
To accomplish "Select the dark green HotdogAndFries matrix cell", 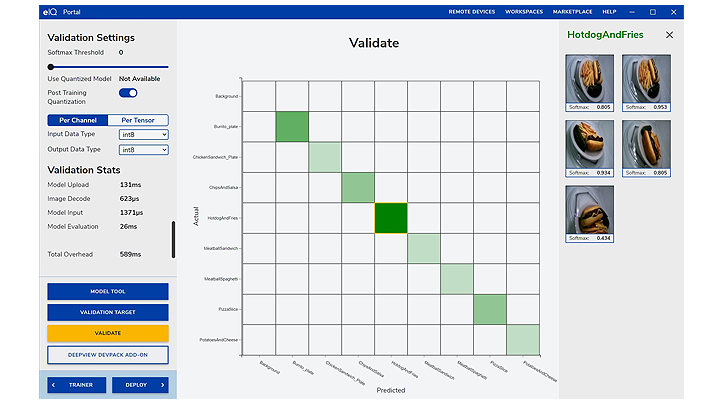I will pyautogui.click(x=391, y=218).
